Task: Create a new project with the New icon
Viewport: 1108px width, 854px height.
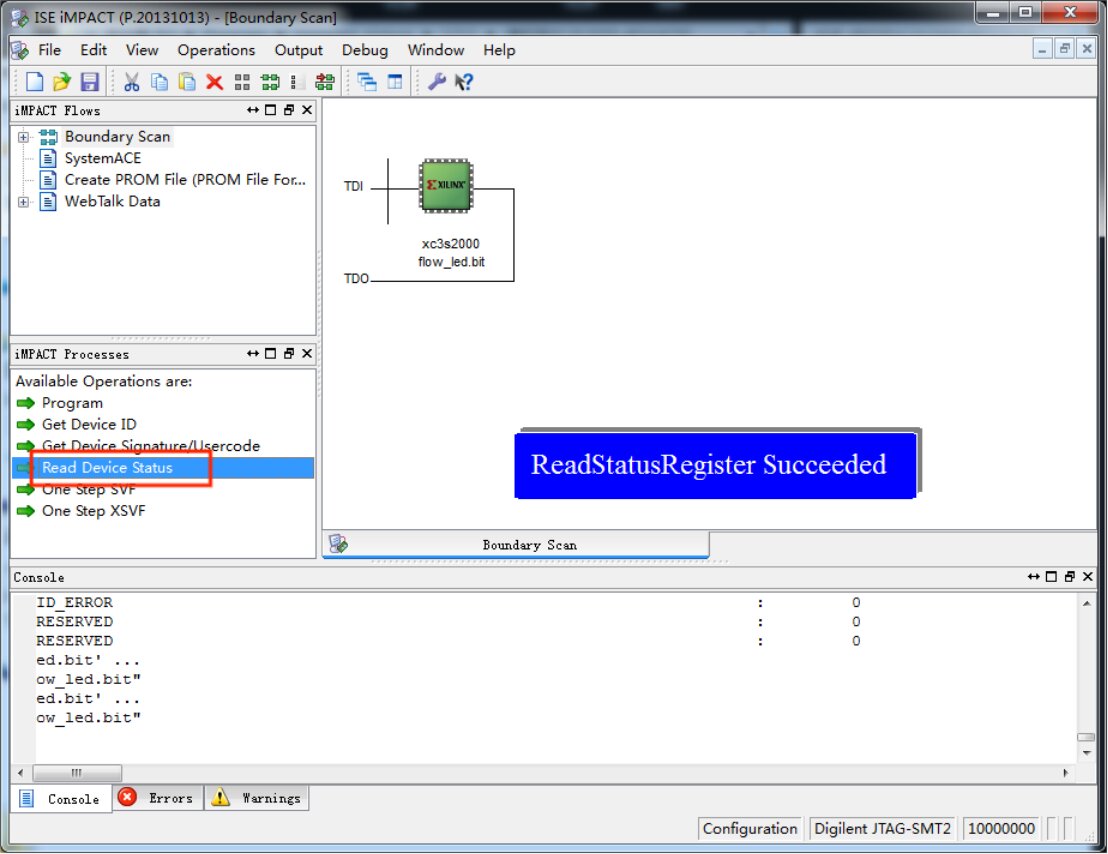Action: click(x=34, y=82)
